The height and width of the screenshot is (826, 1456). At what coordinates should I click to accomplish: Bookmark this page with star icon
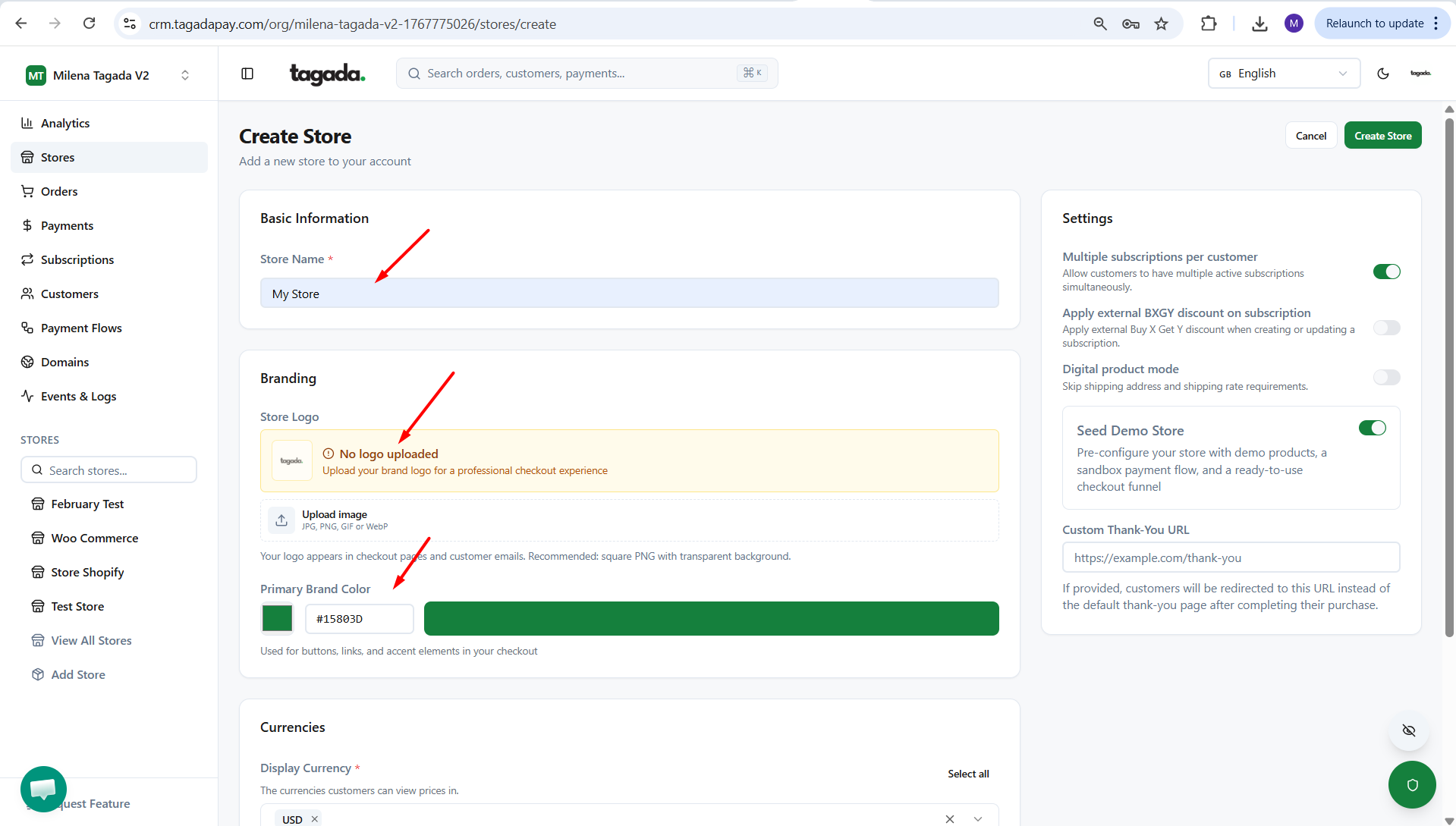[x=1161, y=24]
